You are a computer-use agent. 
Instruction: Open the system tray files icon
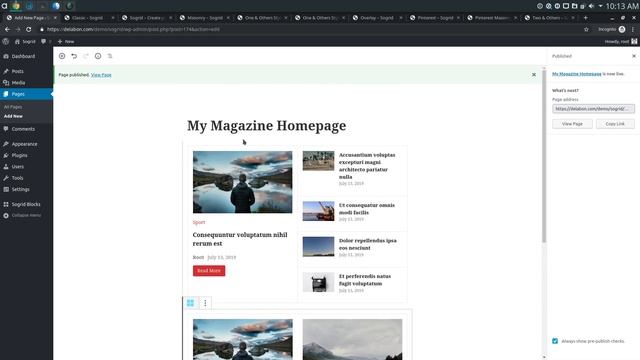[x=574, y=6]
